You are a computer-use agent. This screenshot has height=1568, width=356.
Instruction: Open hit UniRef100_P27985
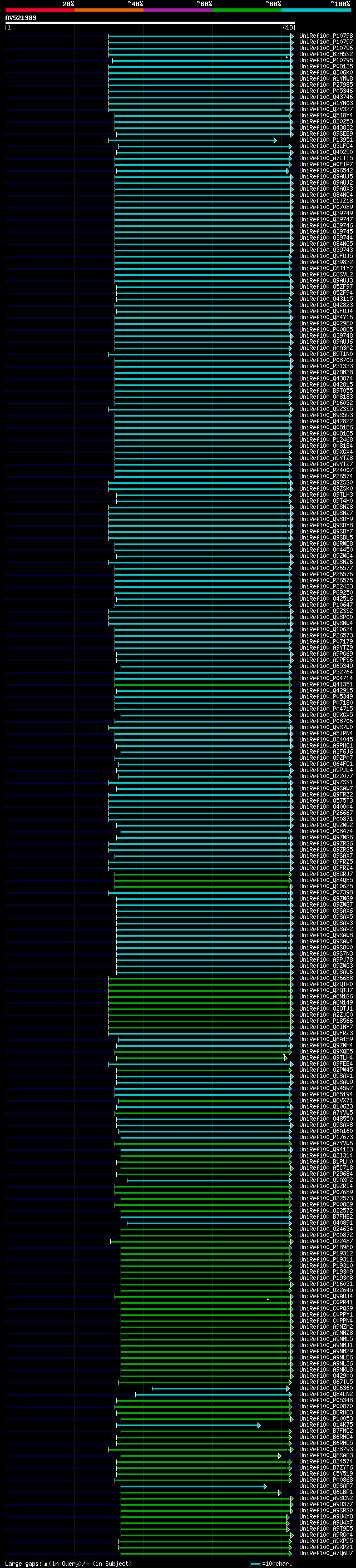click(x=325, y=85)
